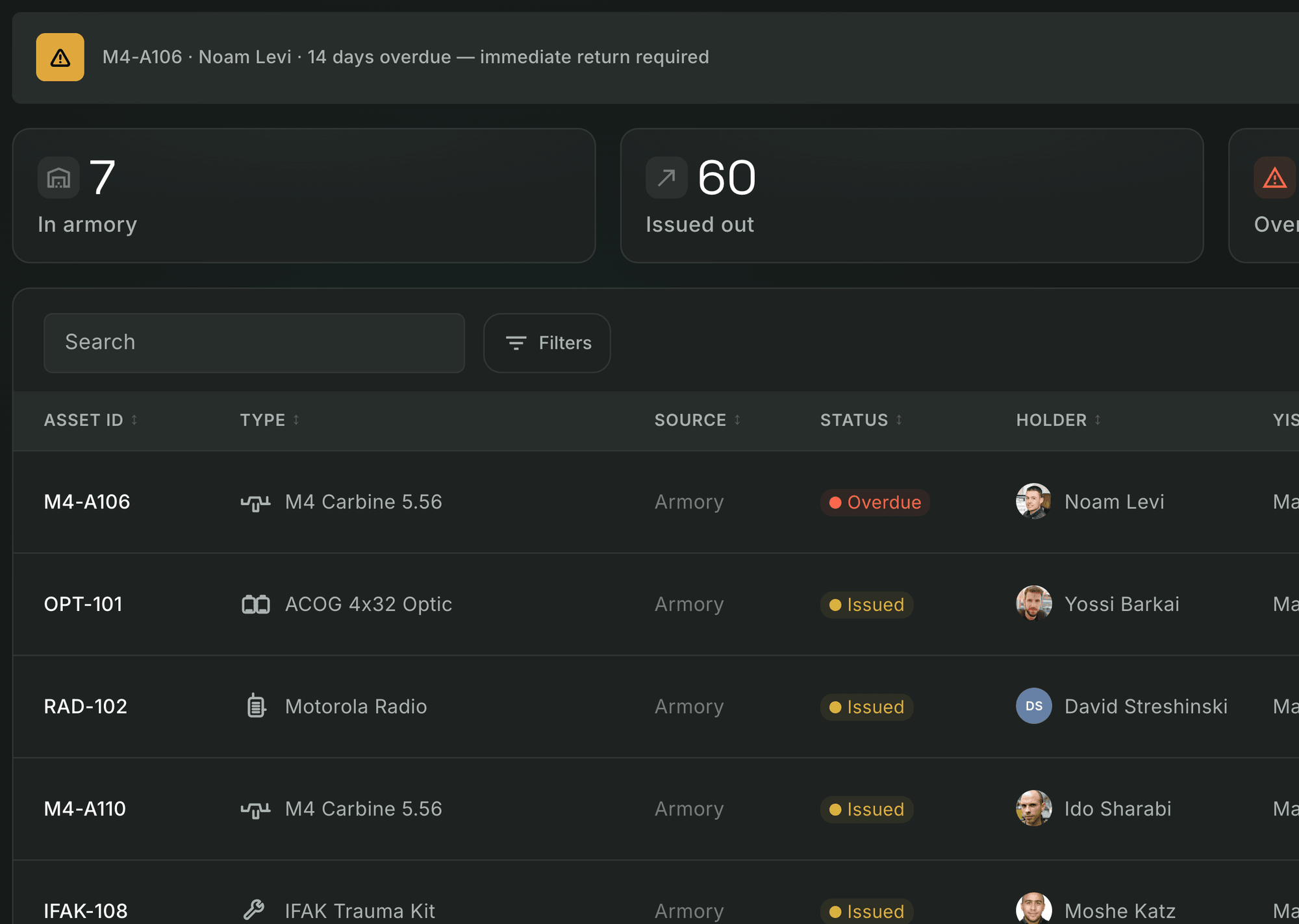1299x924 pixels.
Task: Click the wrench icon beside IFAK Trauma Kit
Action: tap(254, 910)
